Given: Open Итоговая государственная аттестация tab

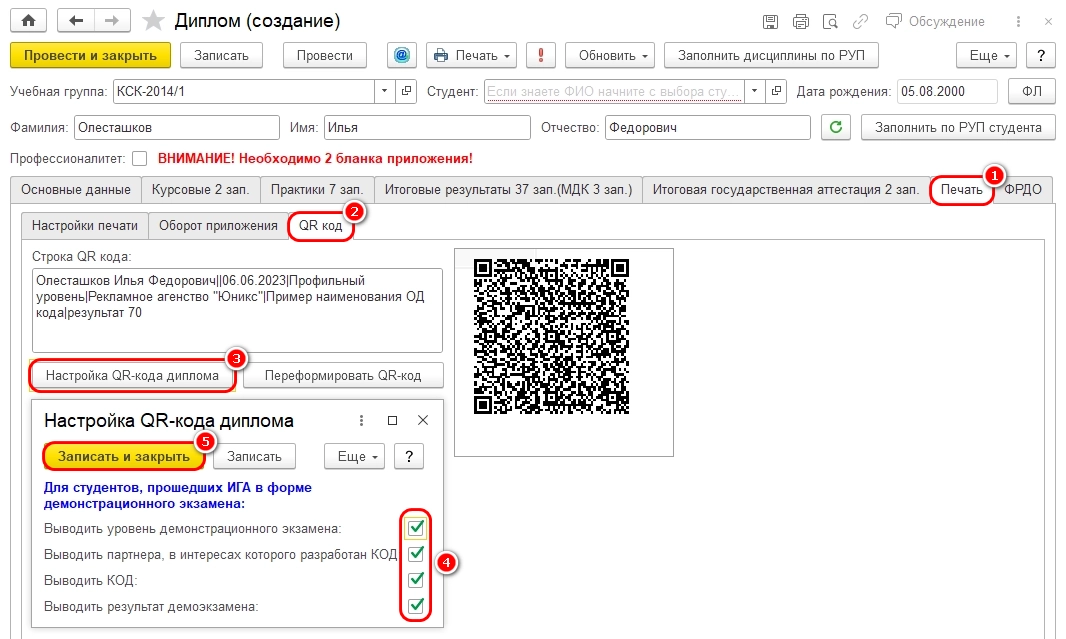Looking at the screenshot, I should 785,190.
